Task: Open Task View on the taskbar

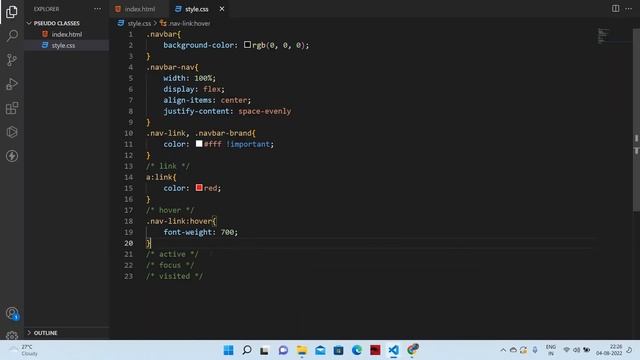Action: pyautogui.click(x=264, y=350)
